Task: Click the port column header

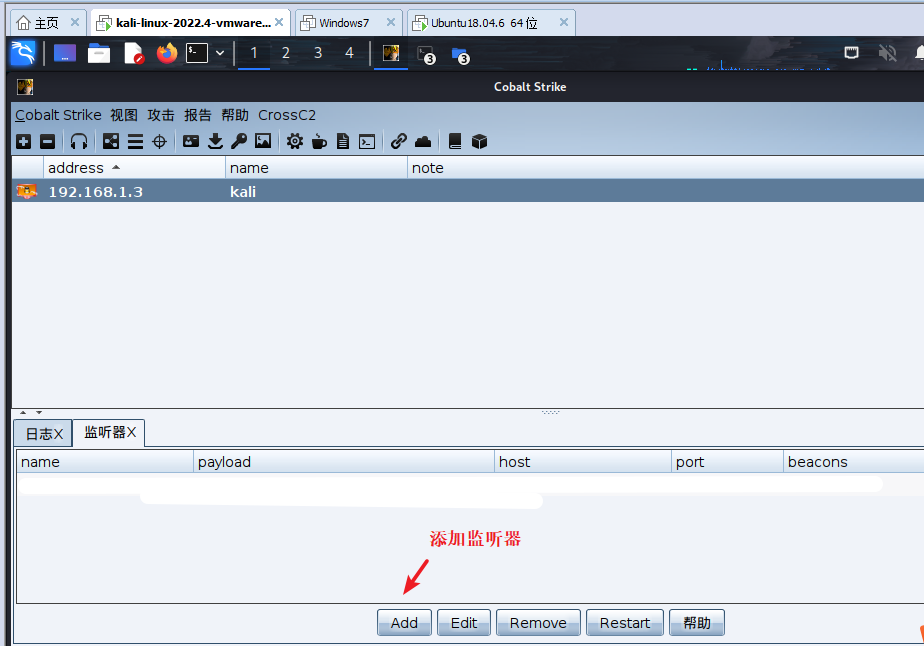Action: pos(727,462)
